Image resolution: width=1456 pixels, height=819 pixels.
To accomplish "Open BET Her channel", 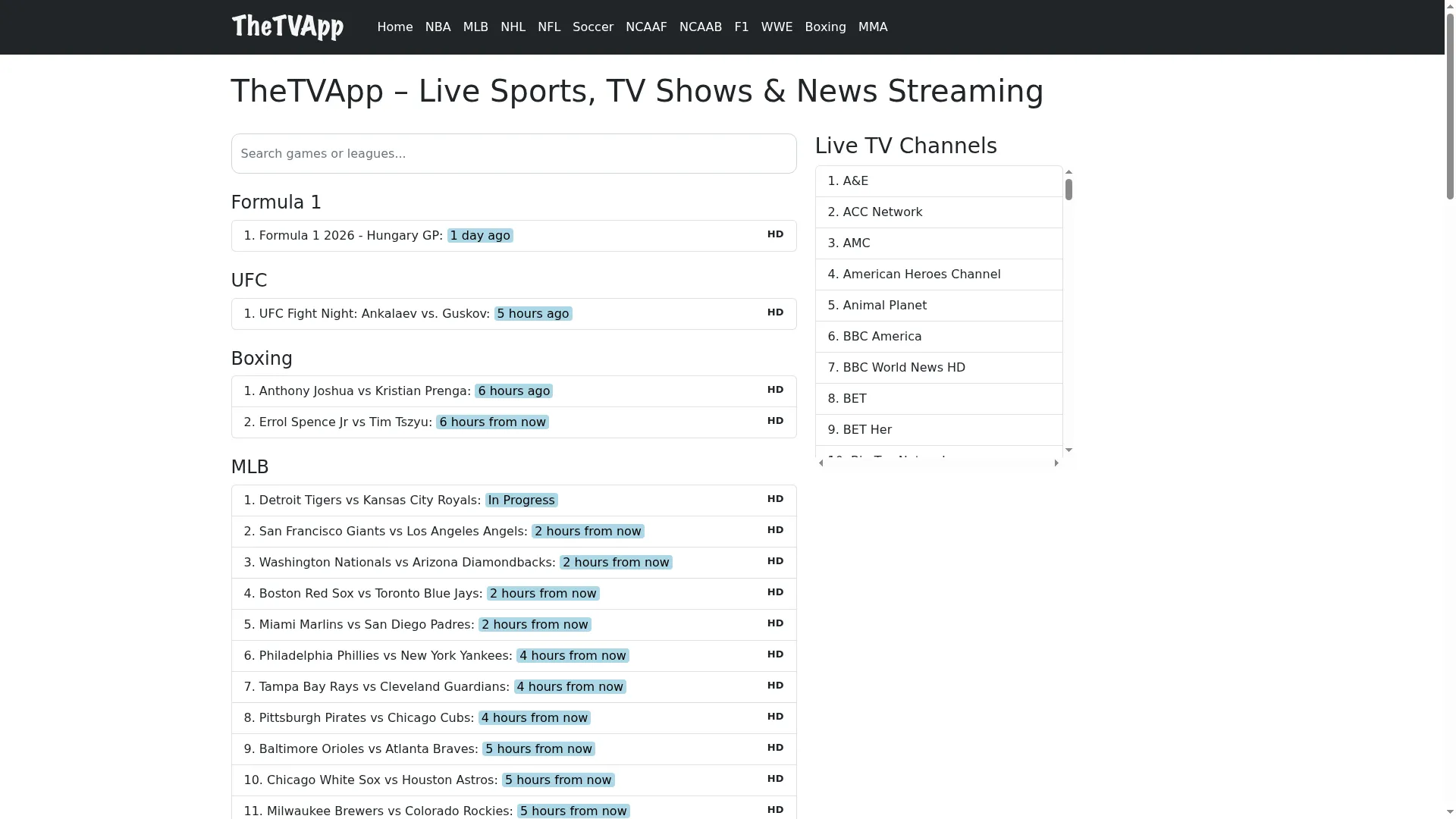I will [x=939, y=430].
